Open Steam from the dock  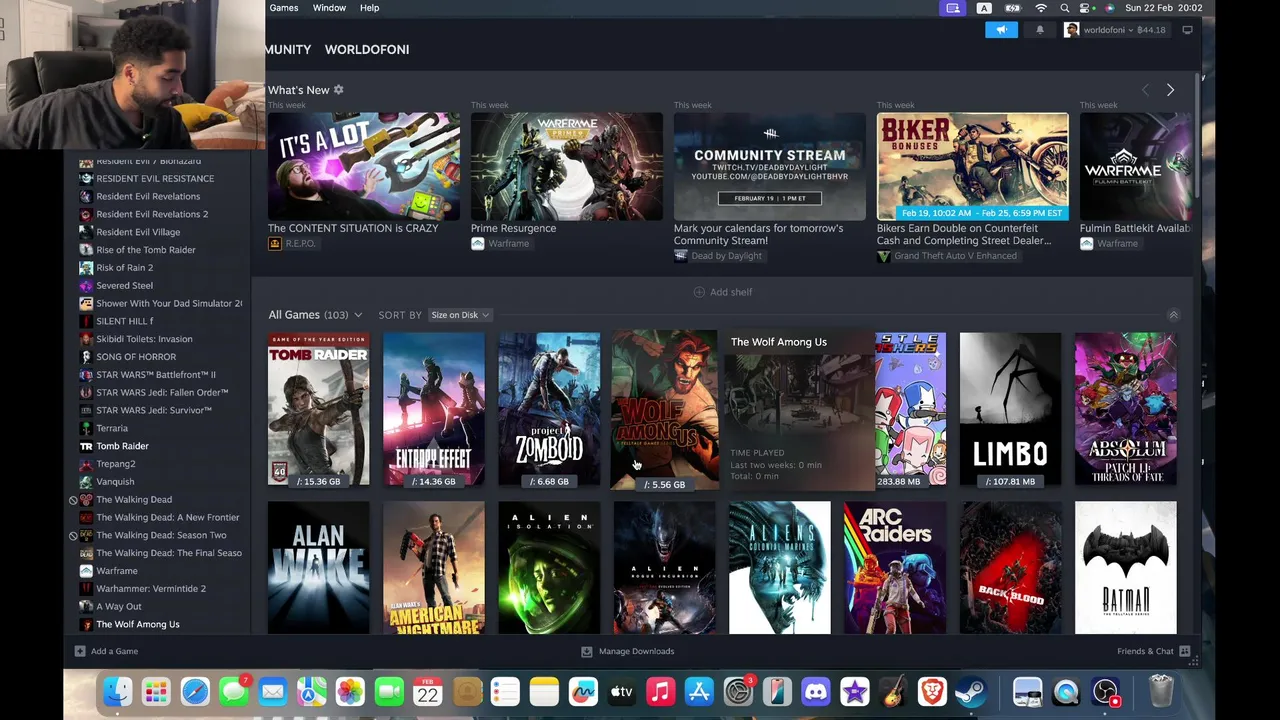tap(970, 692)
